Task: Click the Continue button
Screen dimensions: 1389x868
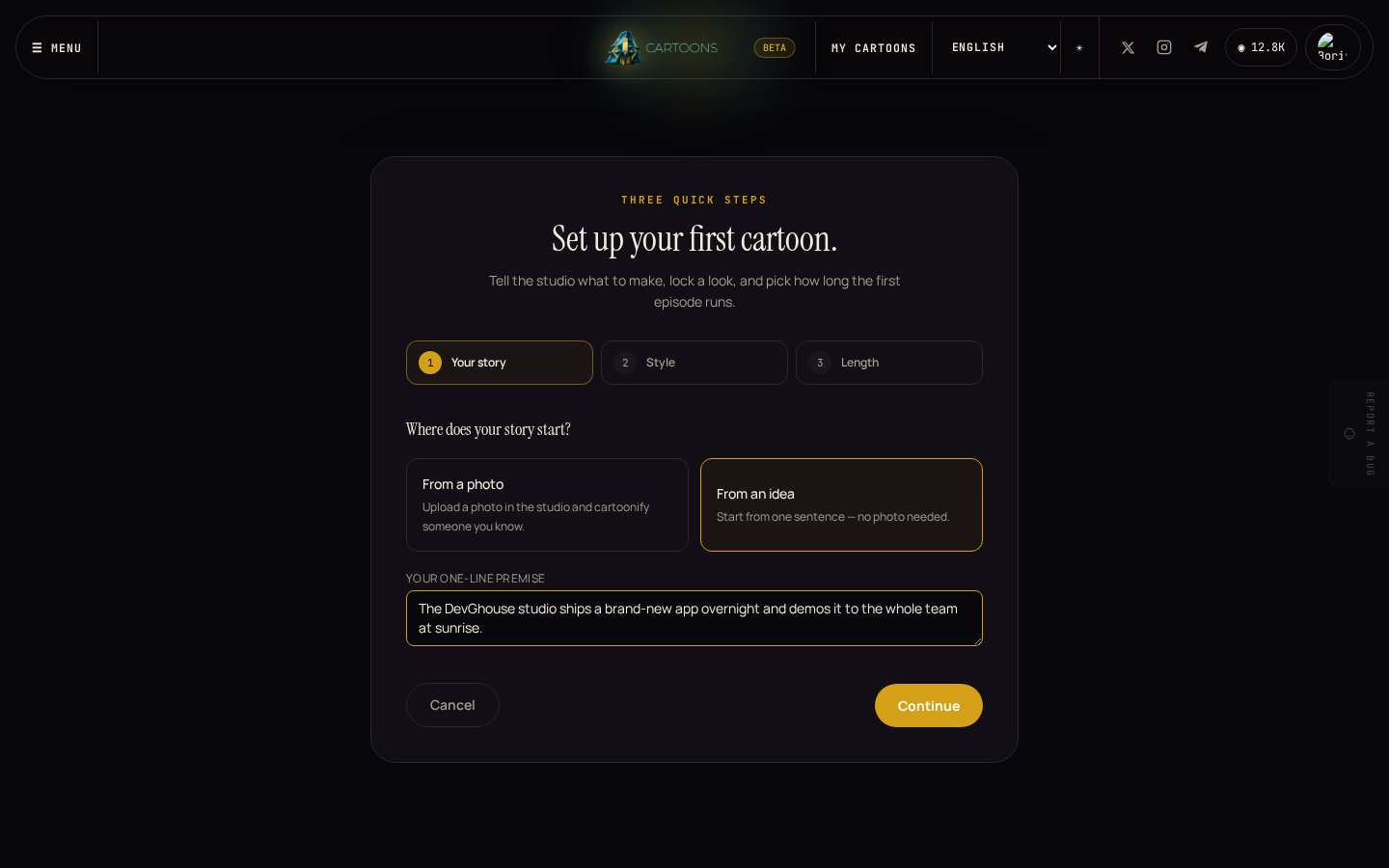Action: click(929, 705)
